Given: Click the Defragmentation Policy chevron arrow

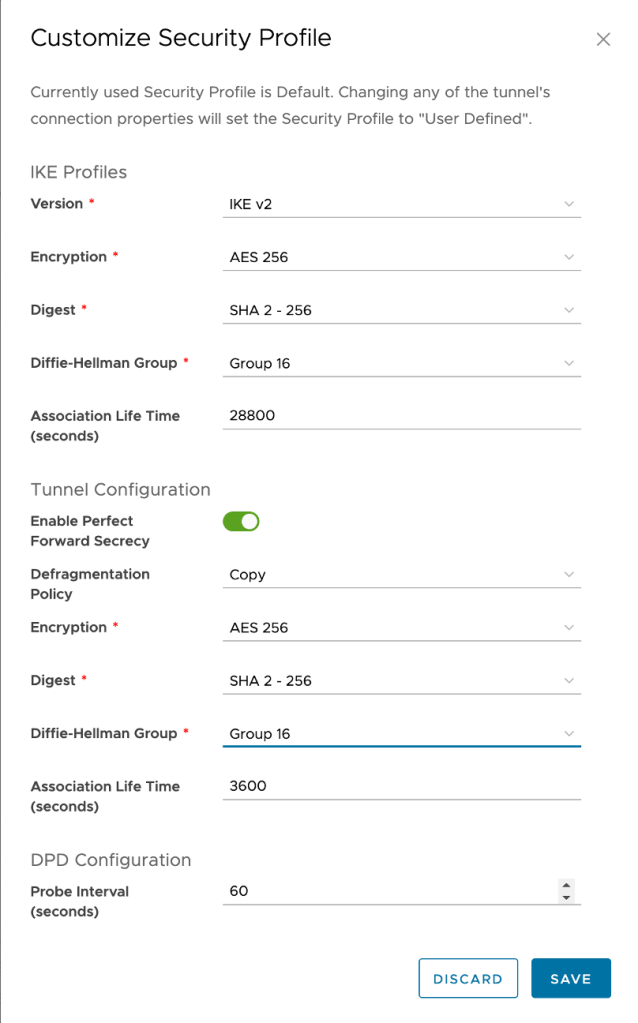Looking at the screenshot, I should 569,575.
